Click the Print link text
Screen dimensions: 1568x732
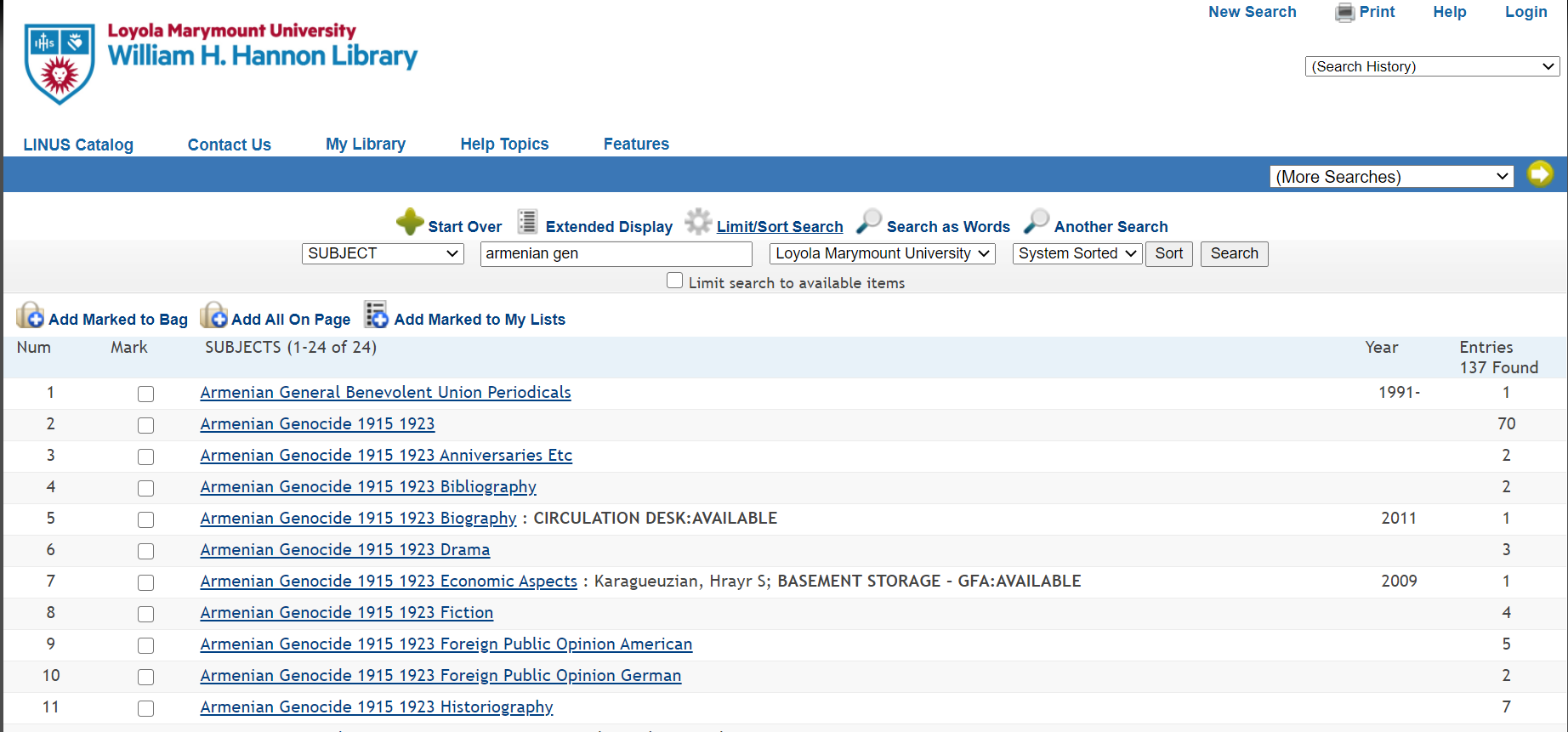(1377, 12)
